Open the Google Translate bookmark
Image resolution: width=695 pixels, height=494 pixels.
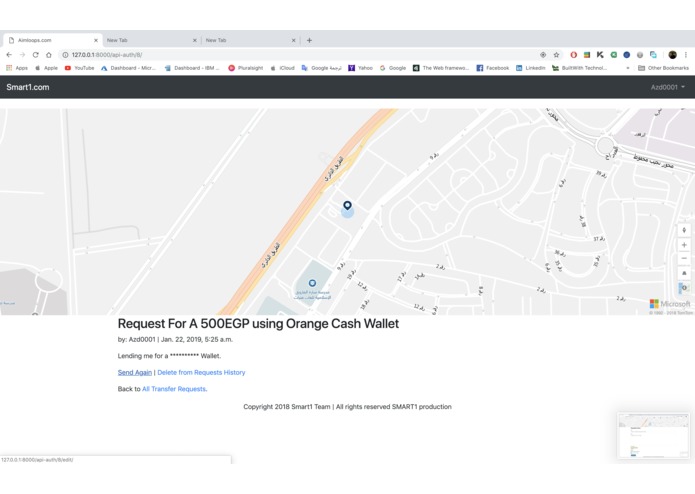321,68
